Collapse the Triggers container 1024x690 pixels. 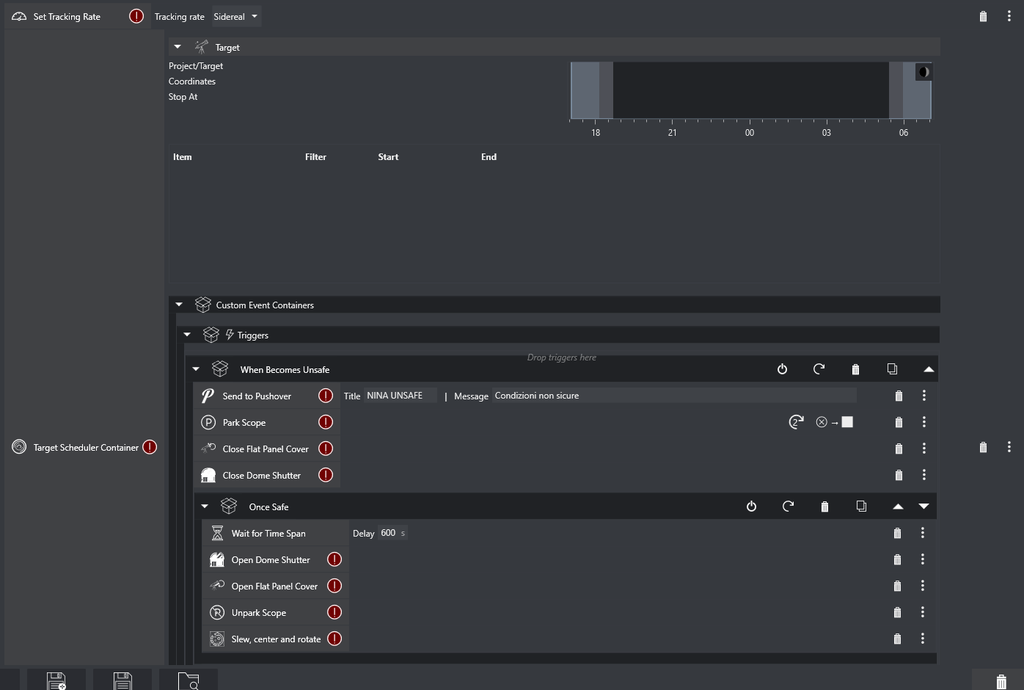click(x=187, y=334)
